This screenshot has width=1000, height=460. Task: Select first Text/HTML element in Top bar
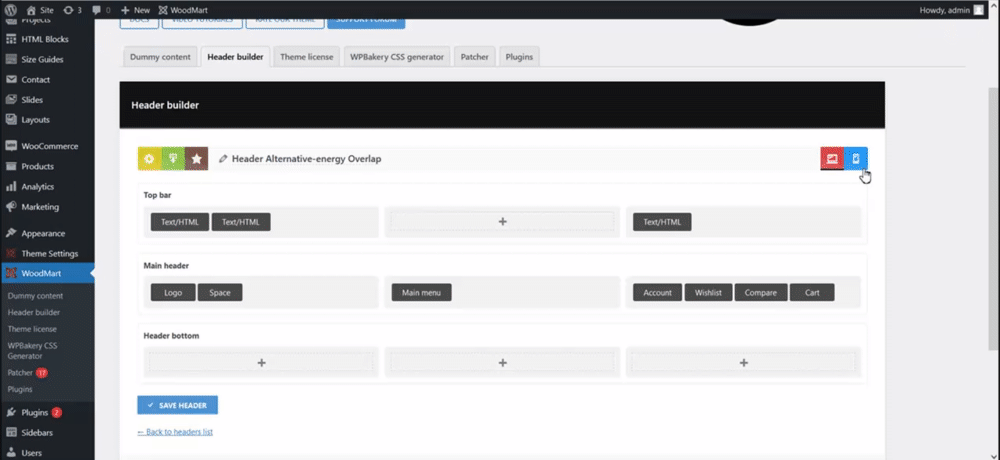[x=180, y=222]
